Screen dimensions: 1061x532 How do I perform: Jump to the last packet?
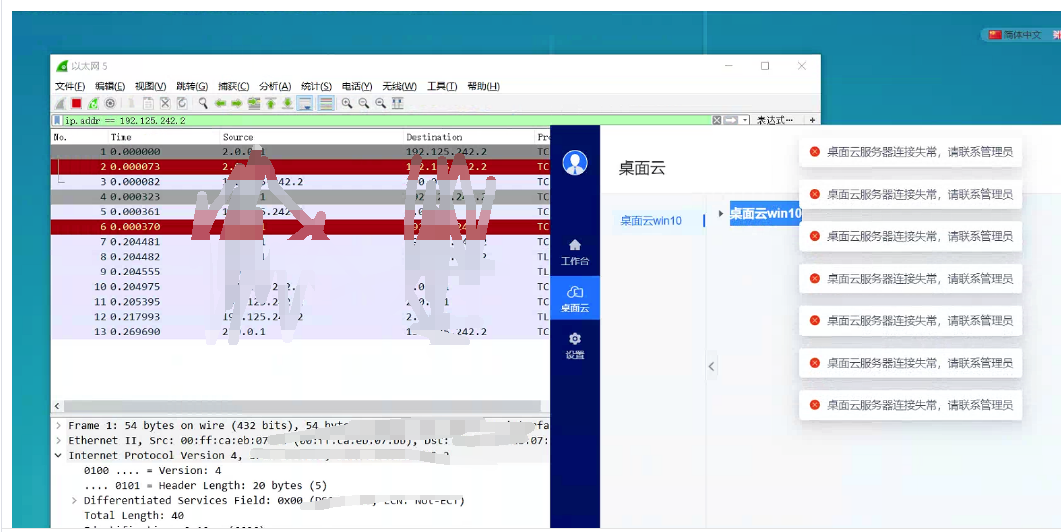pos(288,104)
